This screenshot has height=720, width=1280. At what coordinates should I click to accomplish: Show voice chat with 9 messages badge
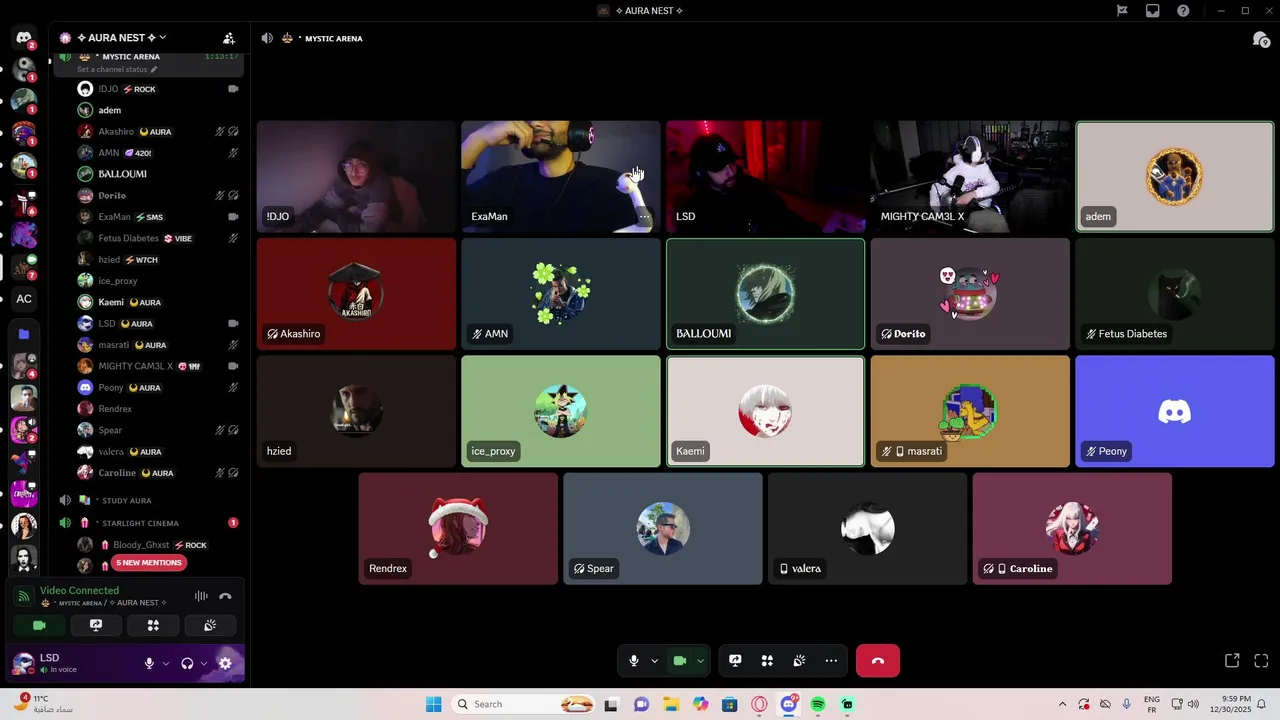click(x=1260, y=39)
